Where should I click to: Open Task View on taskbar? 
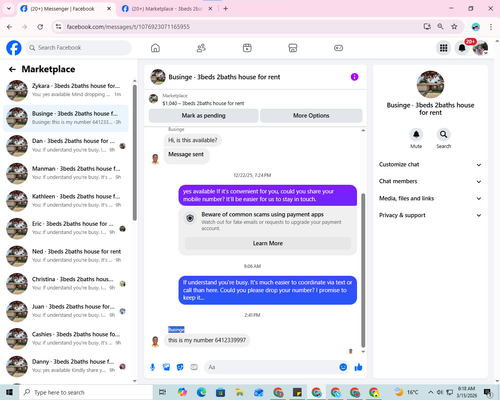pyautogui.click(x=162, y=392)
